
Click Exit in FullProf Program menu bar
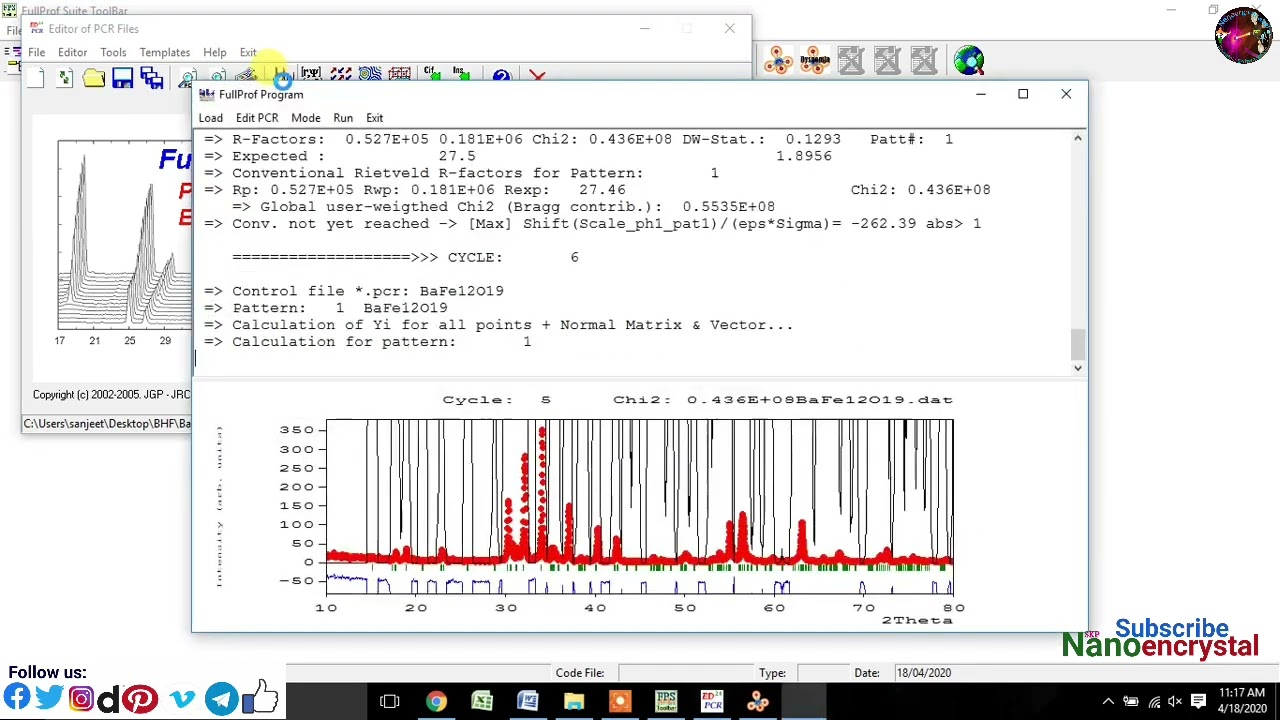(374, 118)
